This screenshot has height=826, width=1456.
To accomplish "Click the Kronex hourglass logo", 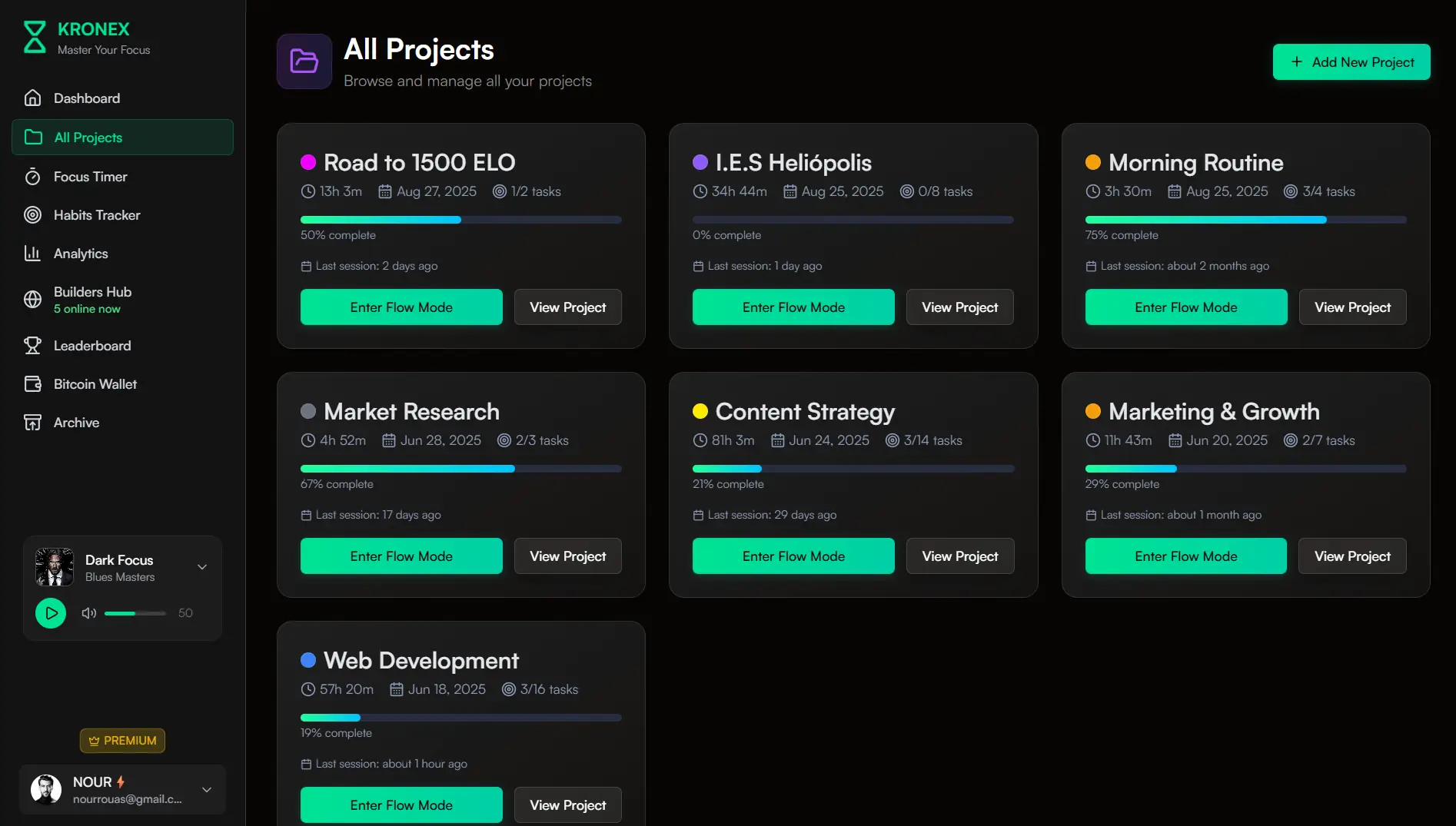I will [34, 37].
